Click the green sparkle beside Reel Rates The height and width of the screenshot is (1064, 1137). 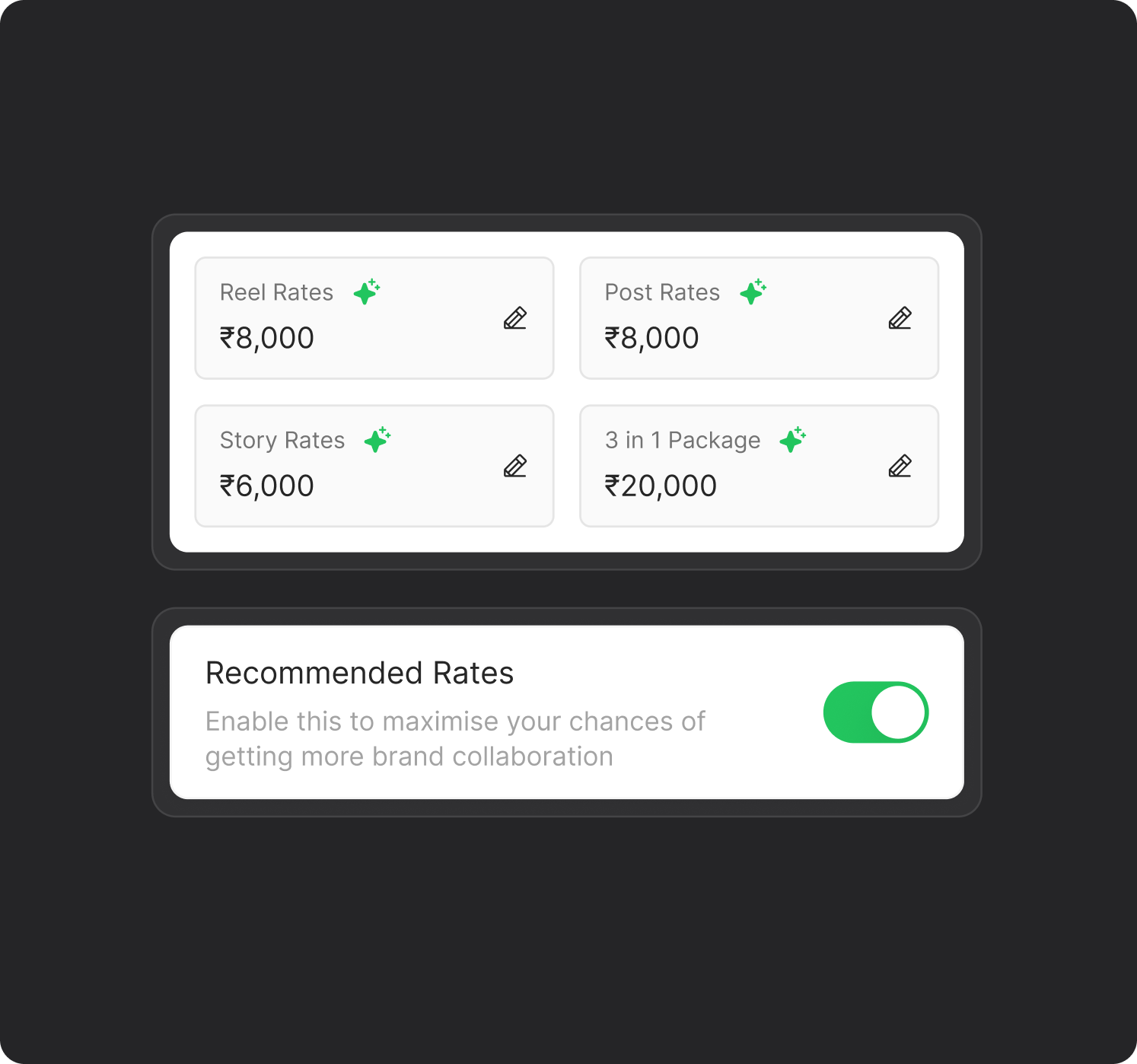367,291
